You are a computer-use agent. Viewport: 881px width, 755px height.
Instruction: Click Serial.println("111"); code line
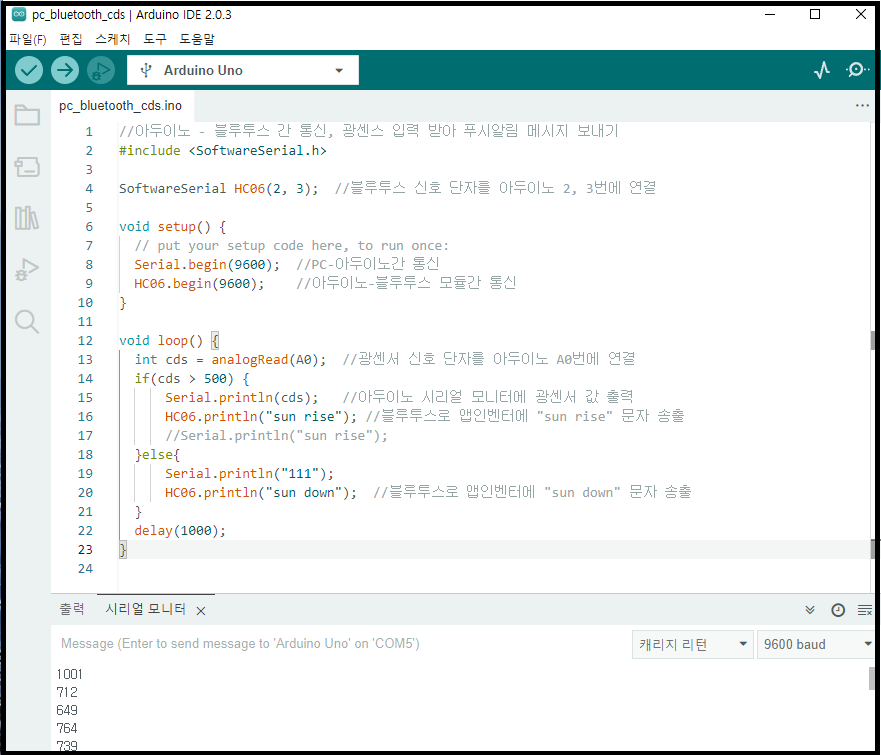coord(249,474)
